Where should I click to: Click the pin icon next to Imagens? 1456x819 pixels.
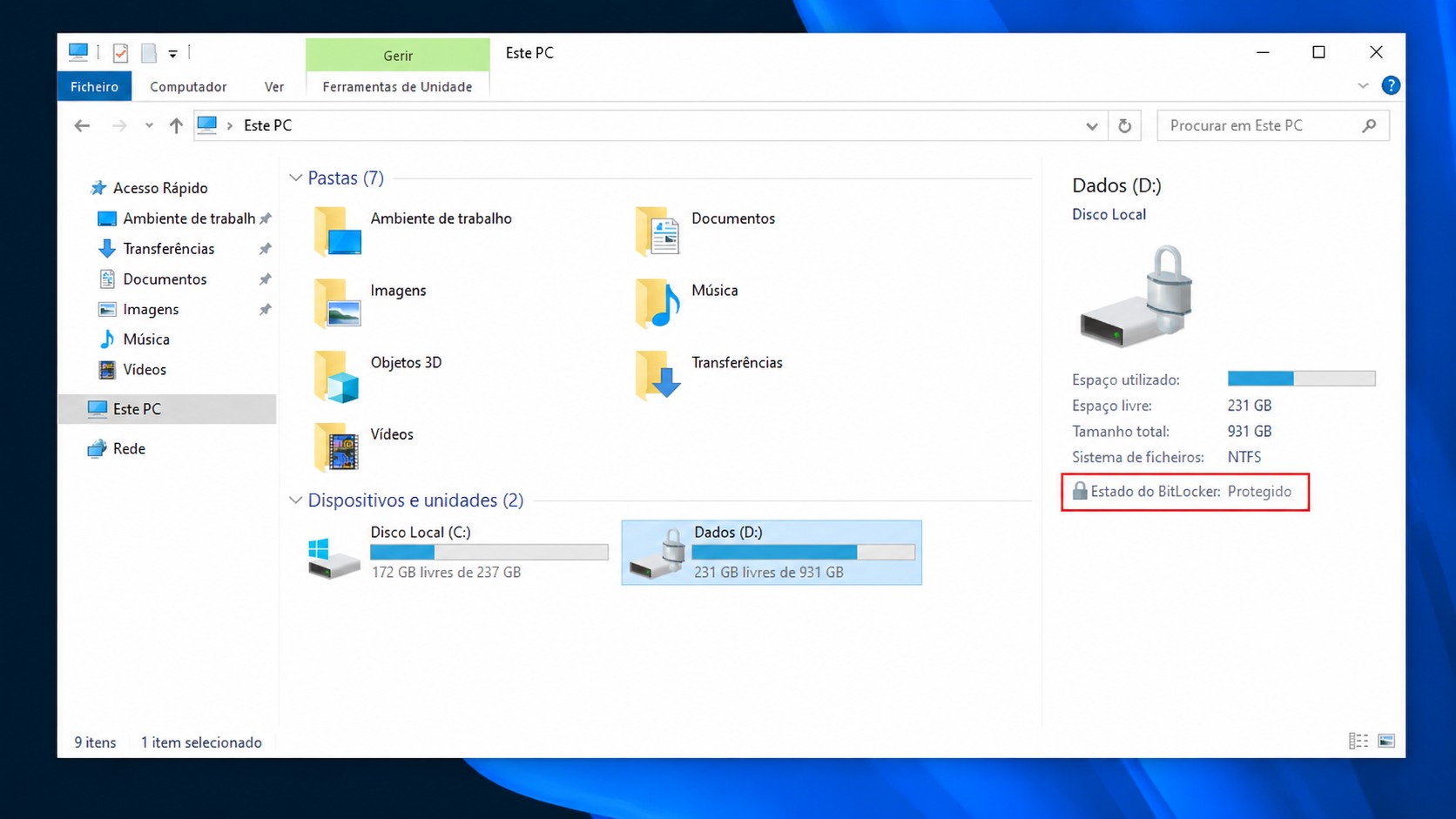coord(265,309)
